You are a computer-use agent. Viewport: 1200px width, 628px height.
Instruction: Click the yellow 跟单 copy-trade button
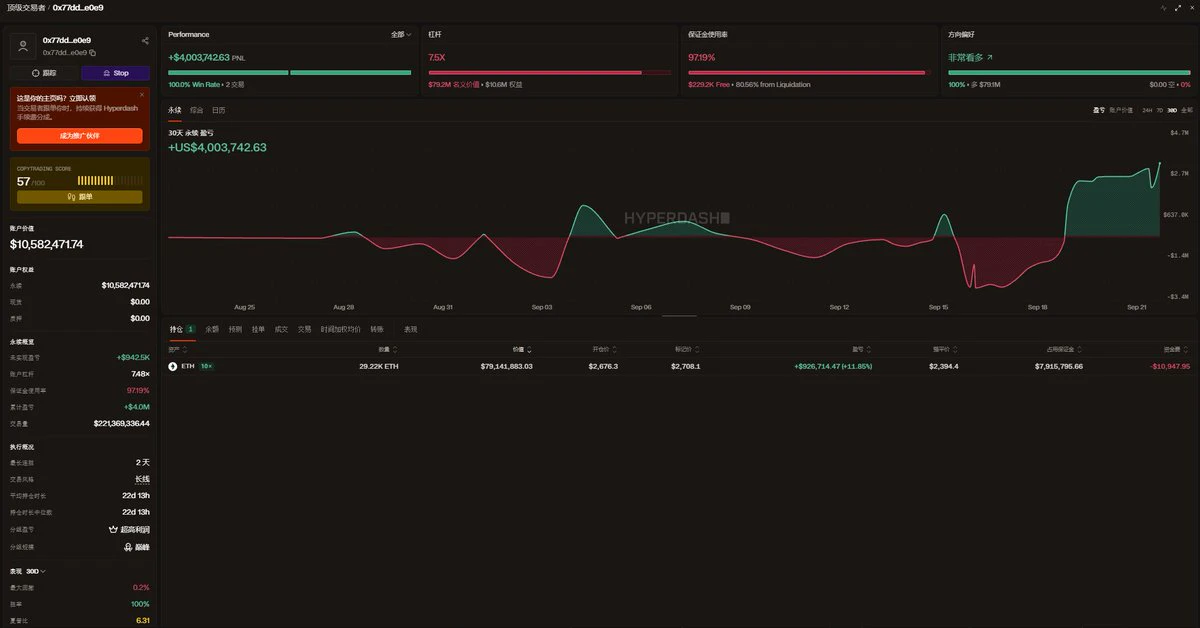click(80, 197)
